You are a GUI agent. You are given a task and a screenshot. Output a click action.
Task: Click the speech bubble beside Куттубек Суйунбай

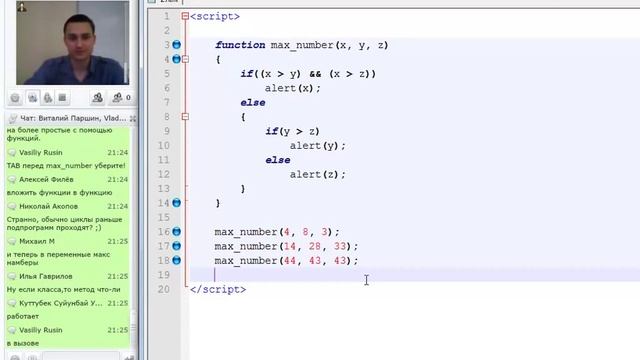pos(12,303)
